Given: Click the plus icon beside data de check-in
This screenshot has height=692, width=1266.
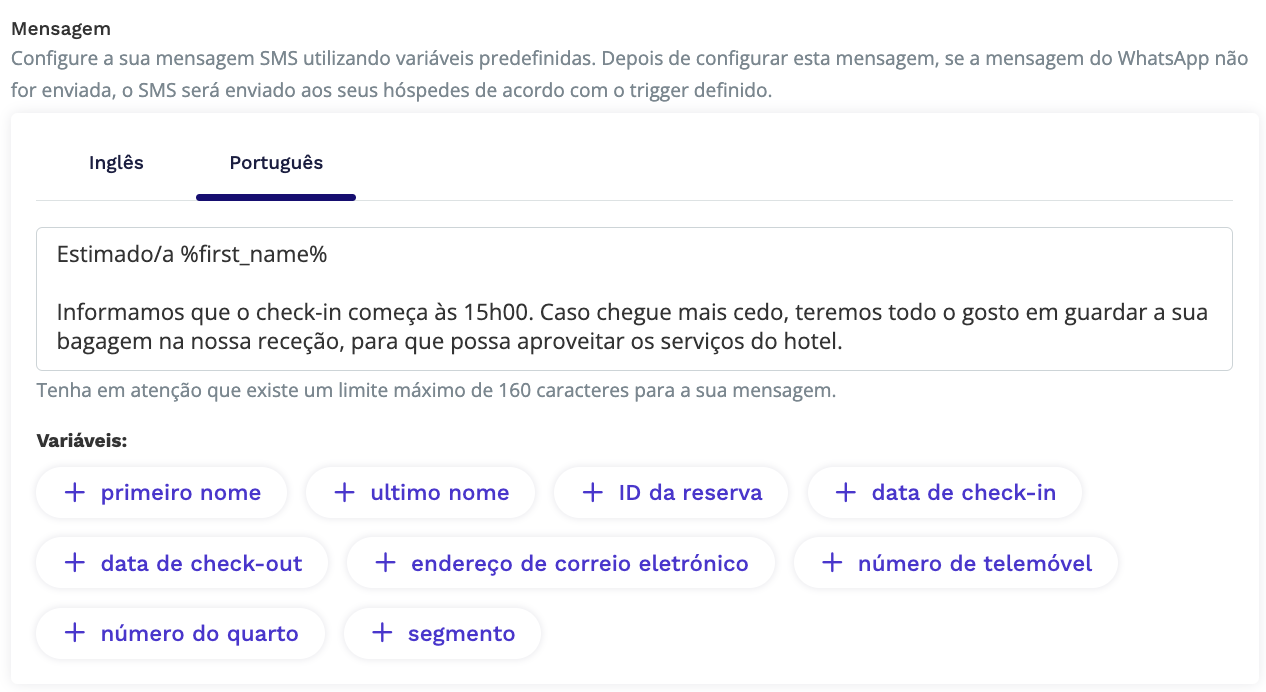Looking at the screenshot, I should tap(846, 493).
